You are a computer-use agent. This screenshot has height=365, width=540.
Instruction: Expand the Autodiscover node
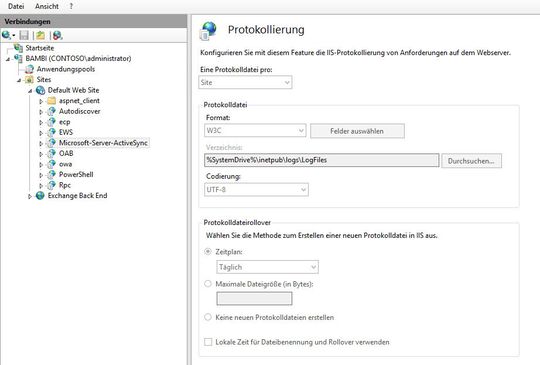point(41,112)
